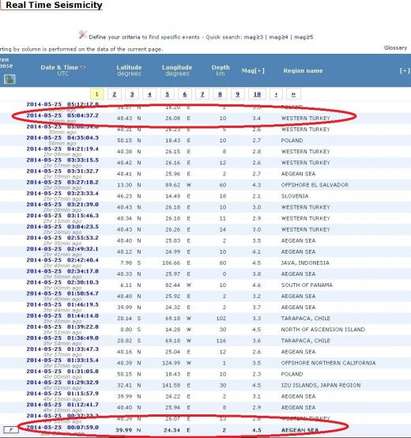Sort by the Region name column header
411x438 pixels.
[303, 70]
